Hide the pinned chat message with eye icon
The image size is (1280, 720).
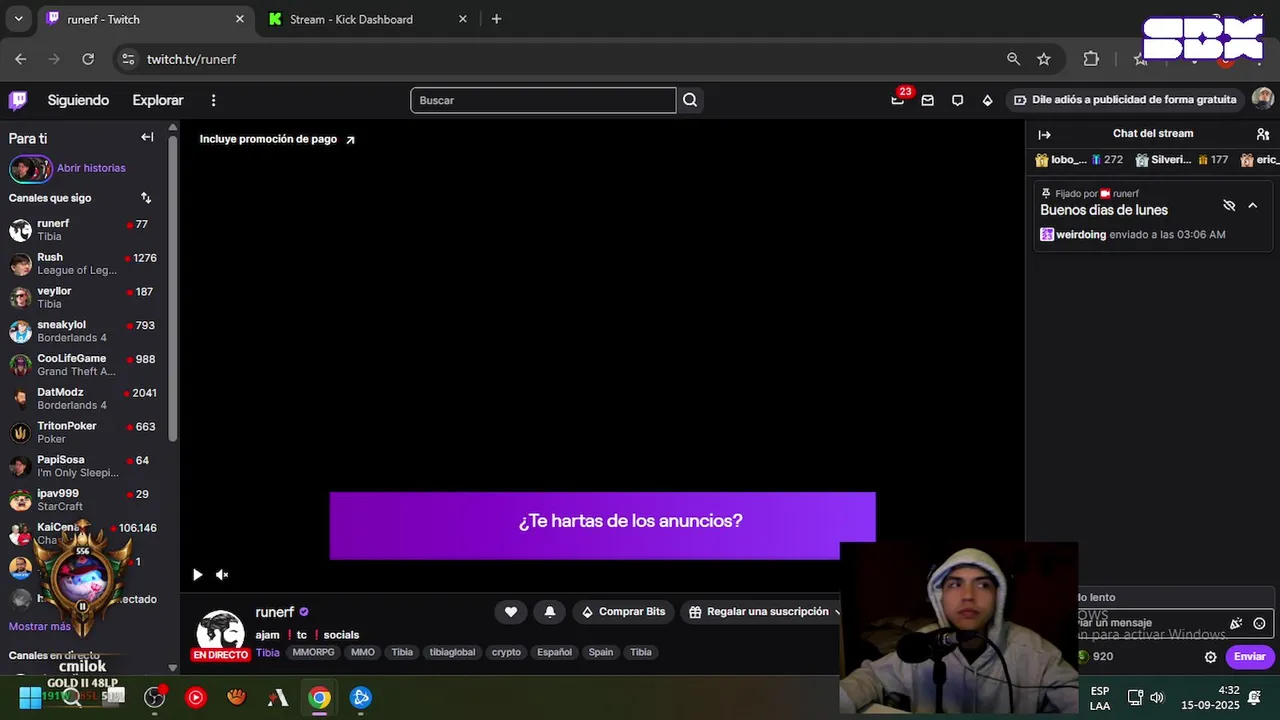point(1229,205)
